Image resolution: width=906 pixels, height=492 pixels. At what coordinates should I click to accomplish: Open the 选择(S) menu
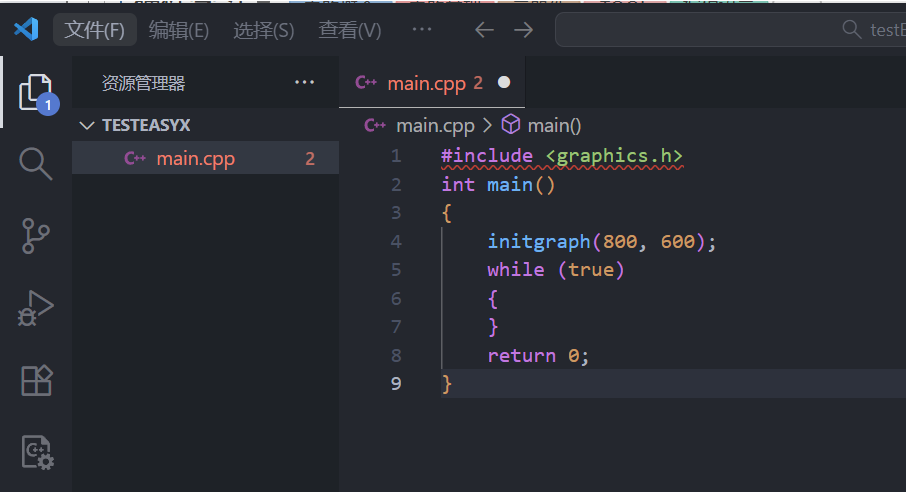[x=263, y=29]
